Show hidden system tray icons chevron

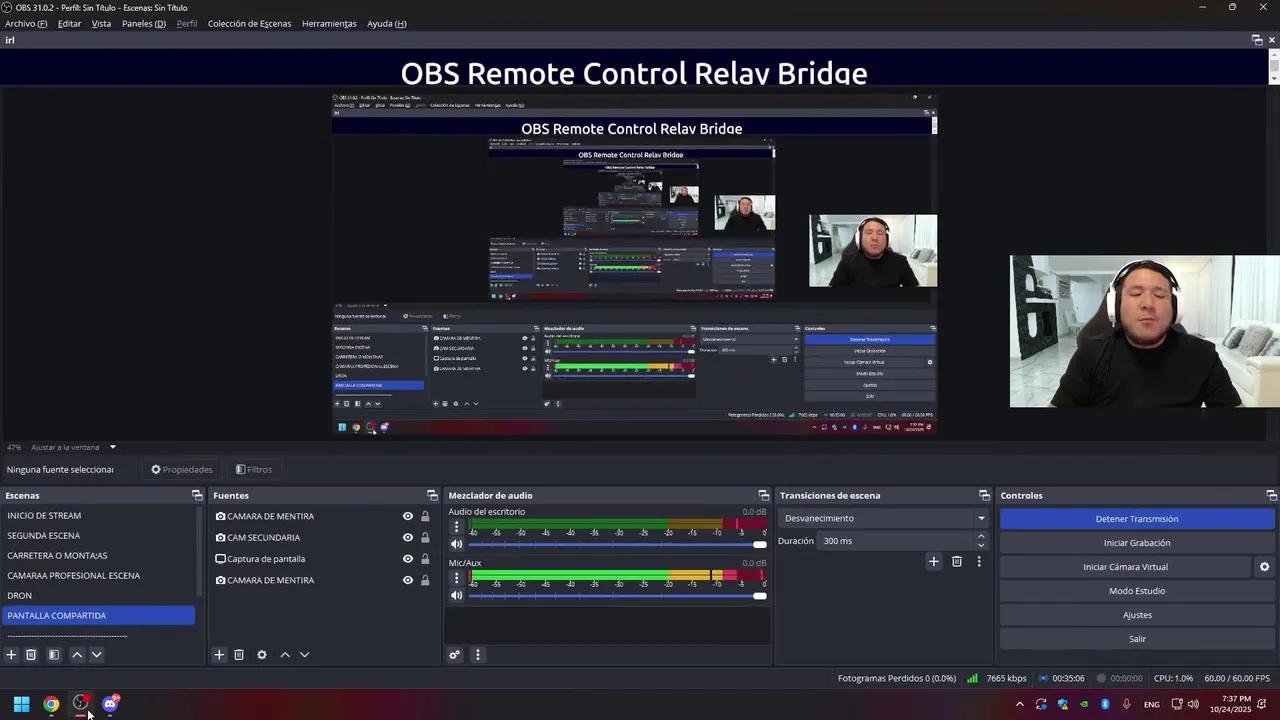click(1019, 704)
